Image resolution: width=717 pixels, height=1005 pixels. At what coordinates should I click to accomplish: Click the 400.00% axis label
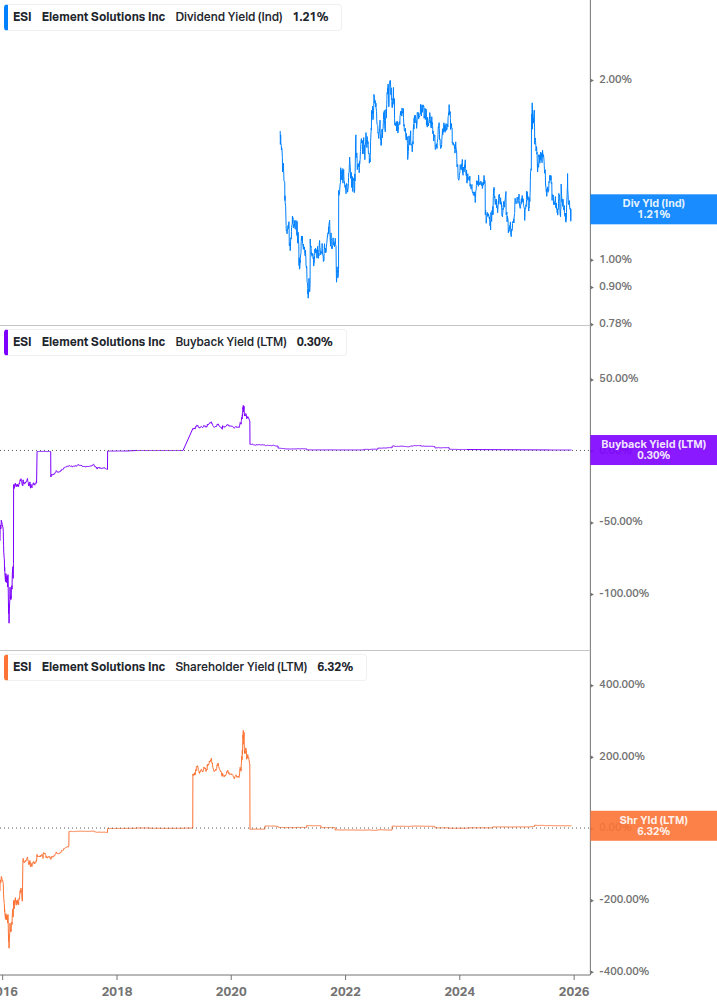[x=622, y=685]
